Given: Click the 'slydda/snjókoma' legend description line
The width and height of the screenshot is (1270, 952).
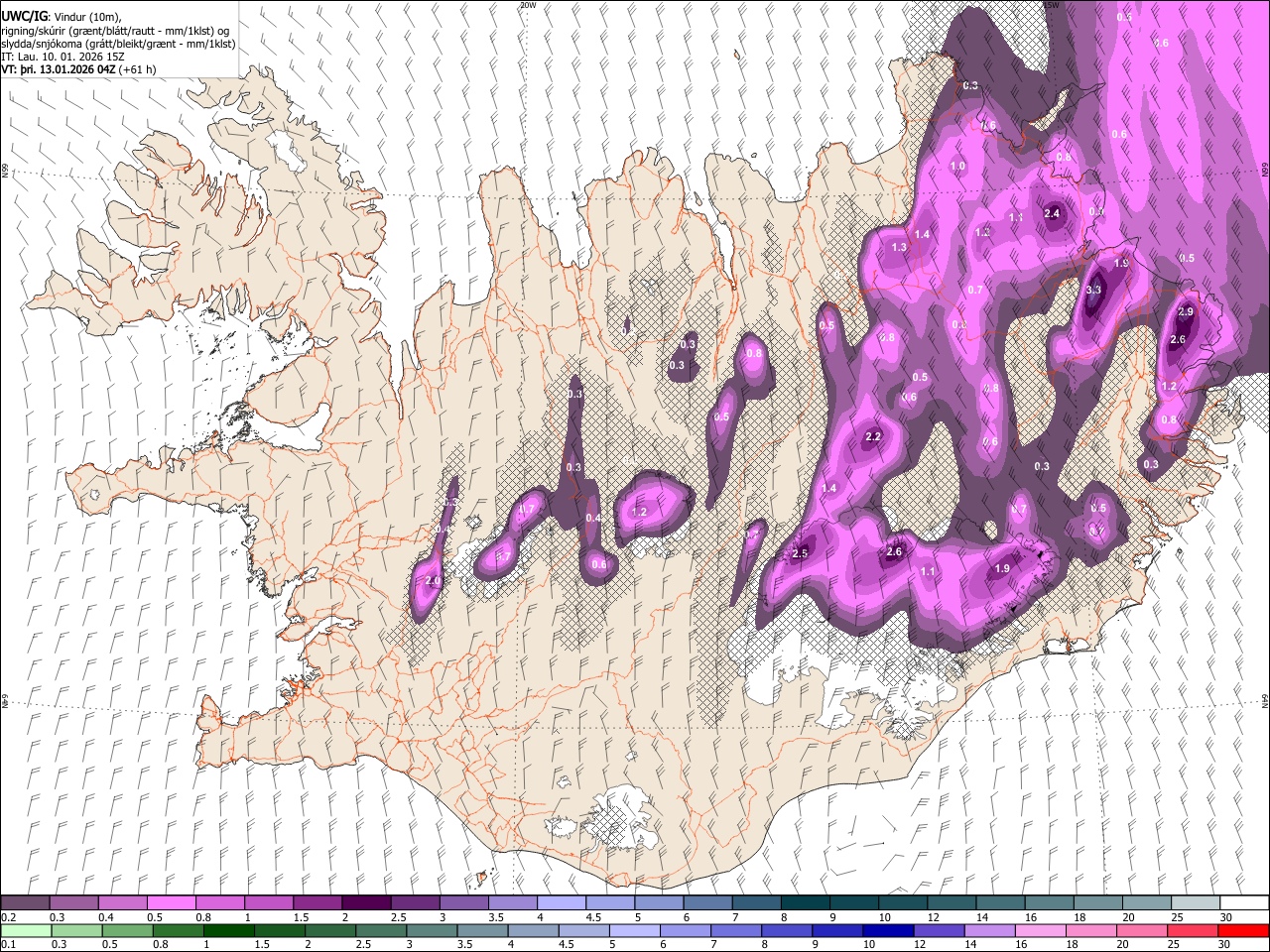Looking at the screenshot, I should (118, 44).
